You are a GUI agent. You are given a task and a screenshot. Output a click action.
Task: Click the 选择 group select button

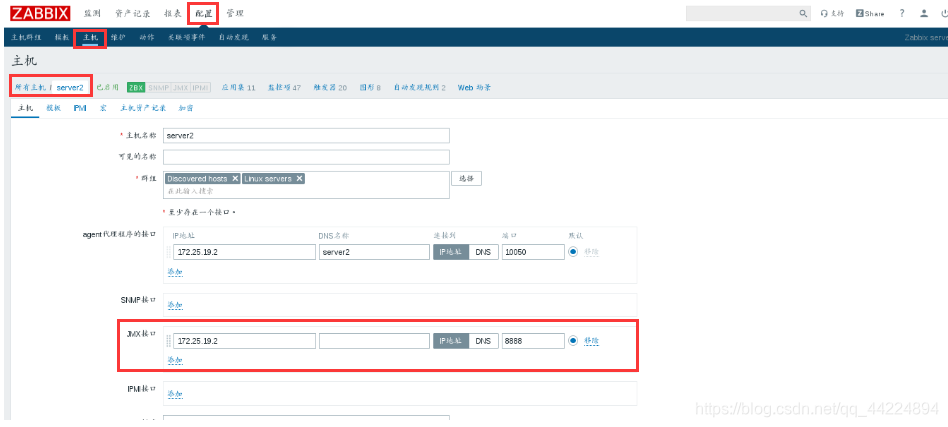tap(467, 179)
